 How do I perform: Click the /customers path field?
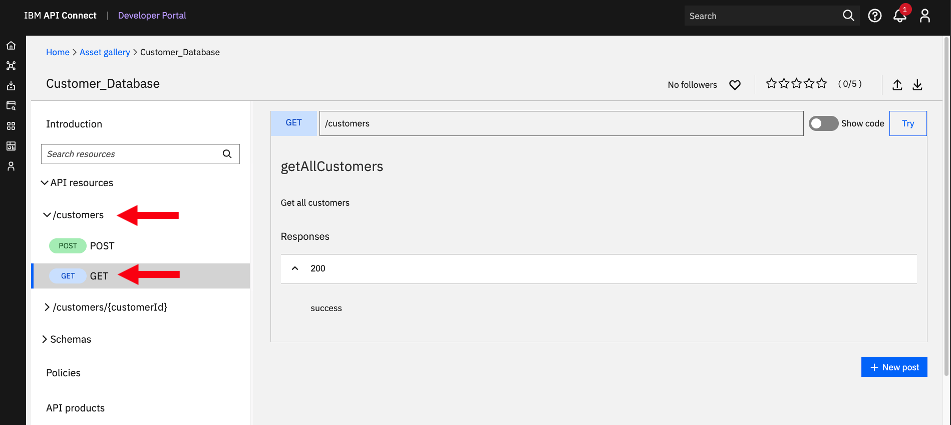click(x=561, y=123)
